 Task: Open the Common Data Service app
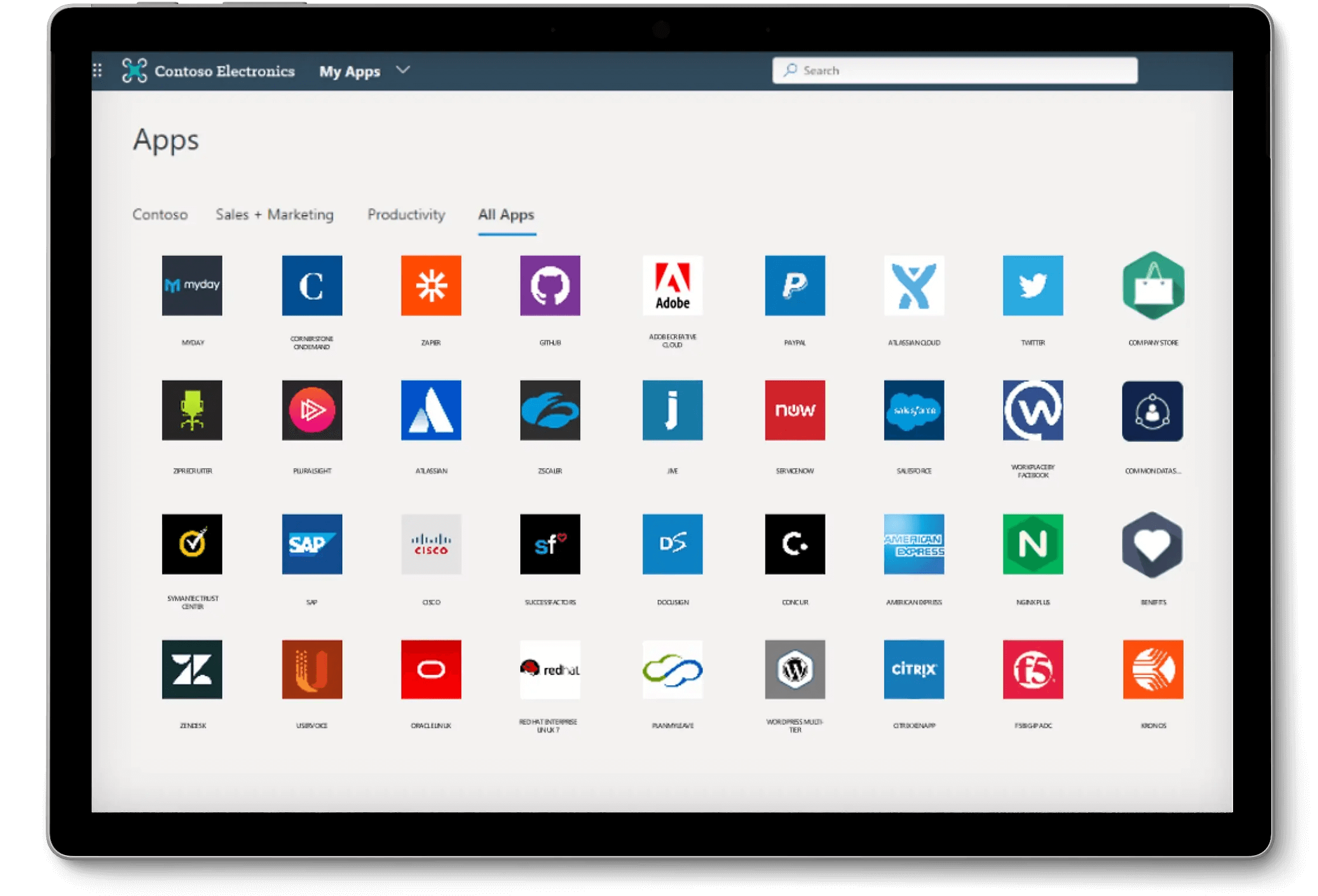(1152, 411)
